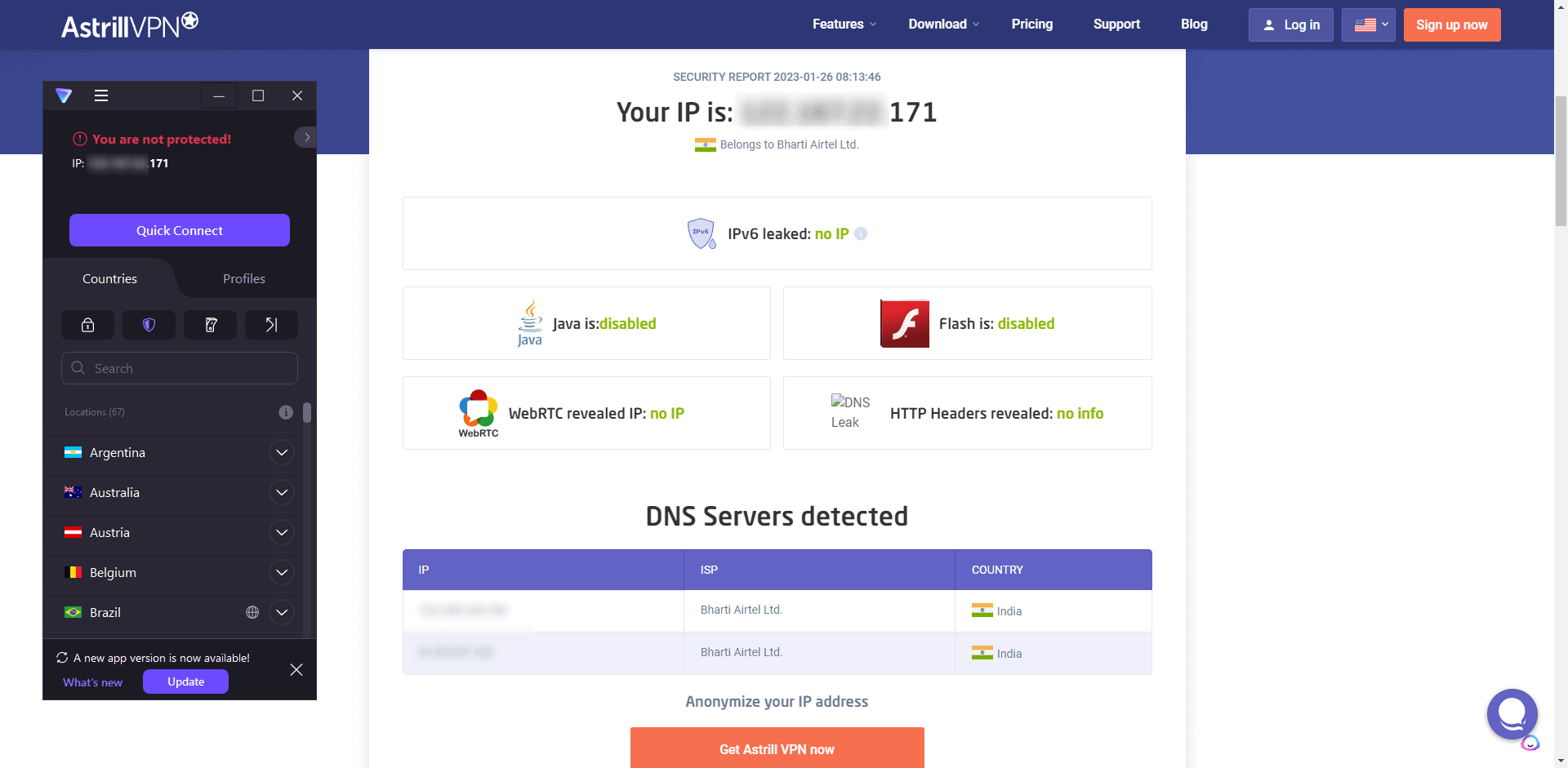The height and width of the screenshot is (768, 1568).
Task: Open the Blog page
Action: coord(1194,24)
